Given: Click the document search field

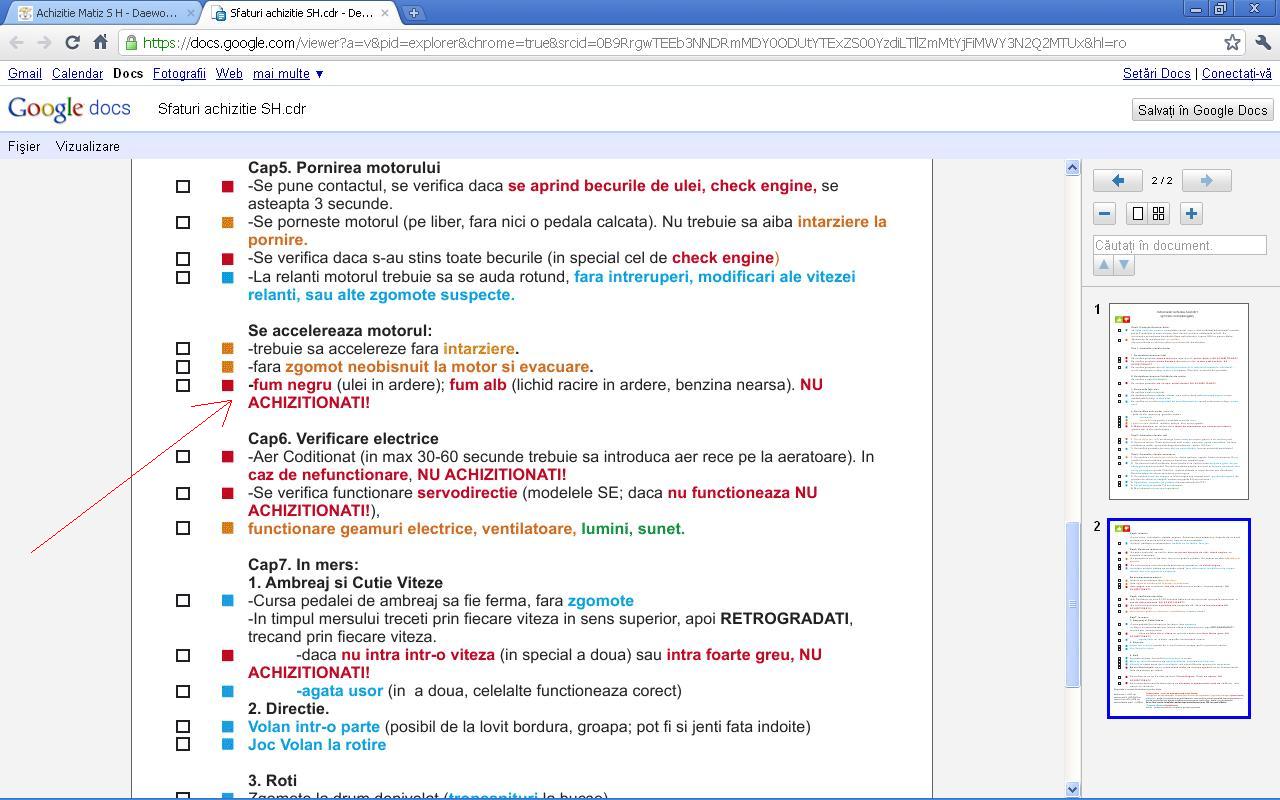Looking at the screenshot, I should tap(1180, 245).
